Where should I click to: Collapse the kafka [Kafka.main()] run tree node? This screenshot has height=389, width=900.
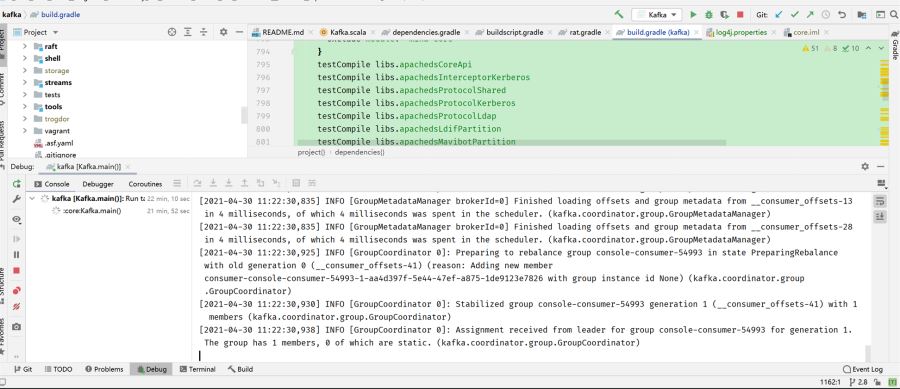(33, 199)
